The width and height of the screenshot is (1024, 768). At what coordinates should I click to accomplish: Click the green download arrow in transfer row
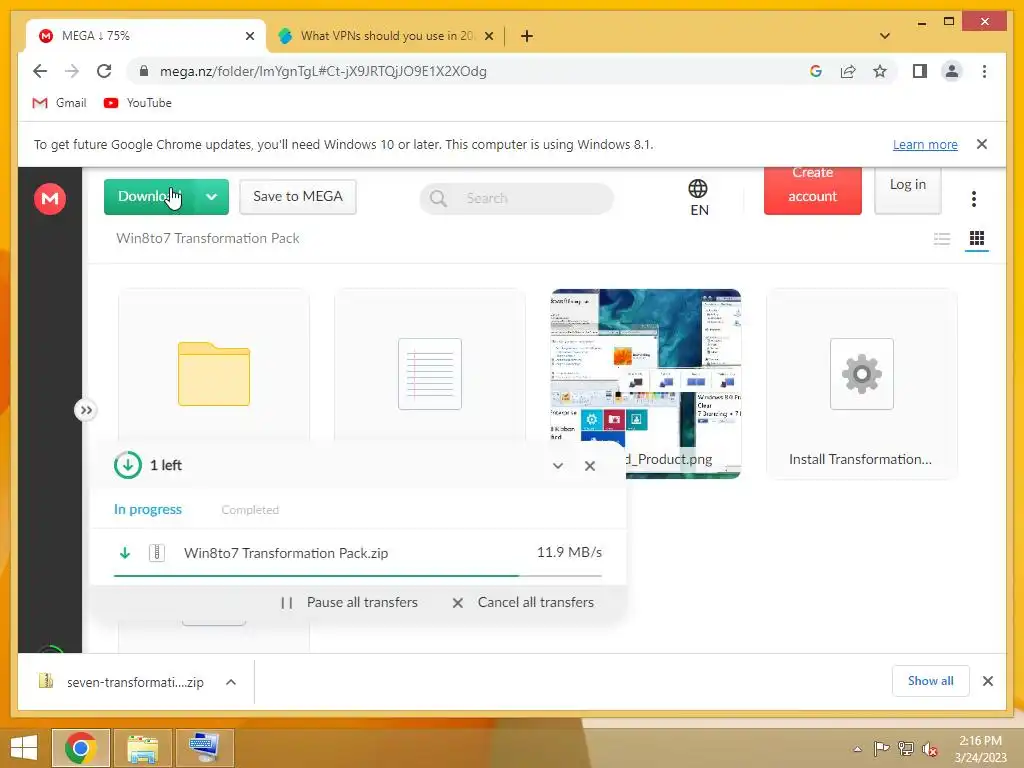pos(125,553)
